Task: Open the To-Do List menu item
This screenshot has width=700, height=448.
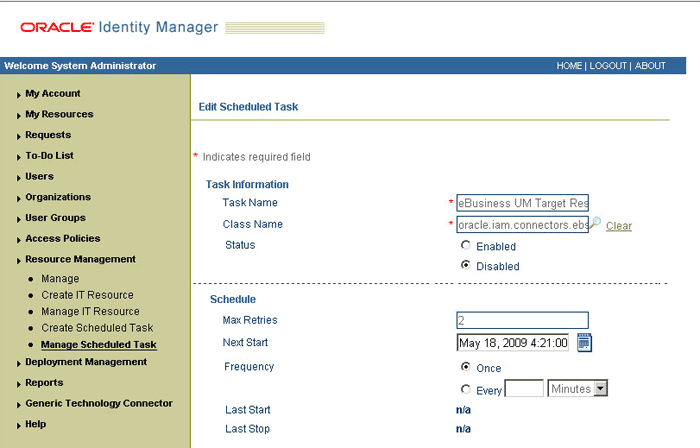Action: click(x=50, y=155)
